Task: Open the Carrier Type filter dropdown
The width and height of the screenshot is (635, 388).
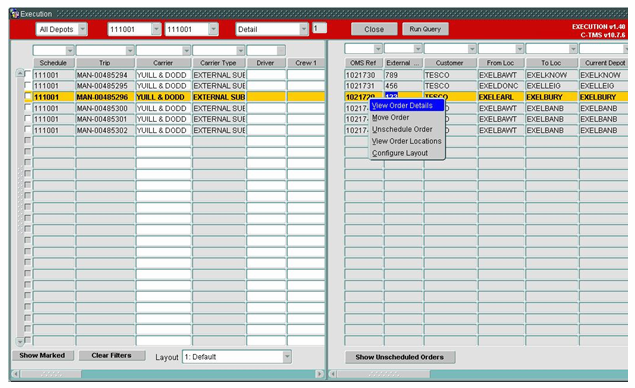Action: tap(241, 51)
